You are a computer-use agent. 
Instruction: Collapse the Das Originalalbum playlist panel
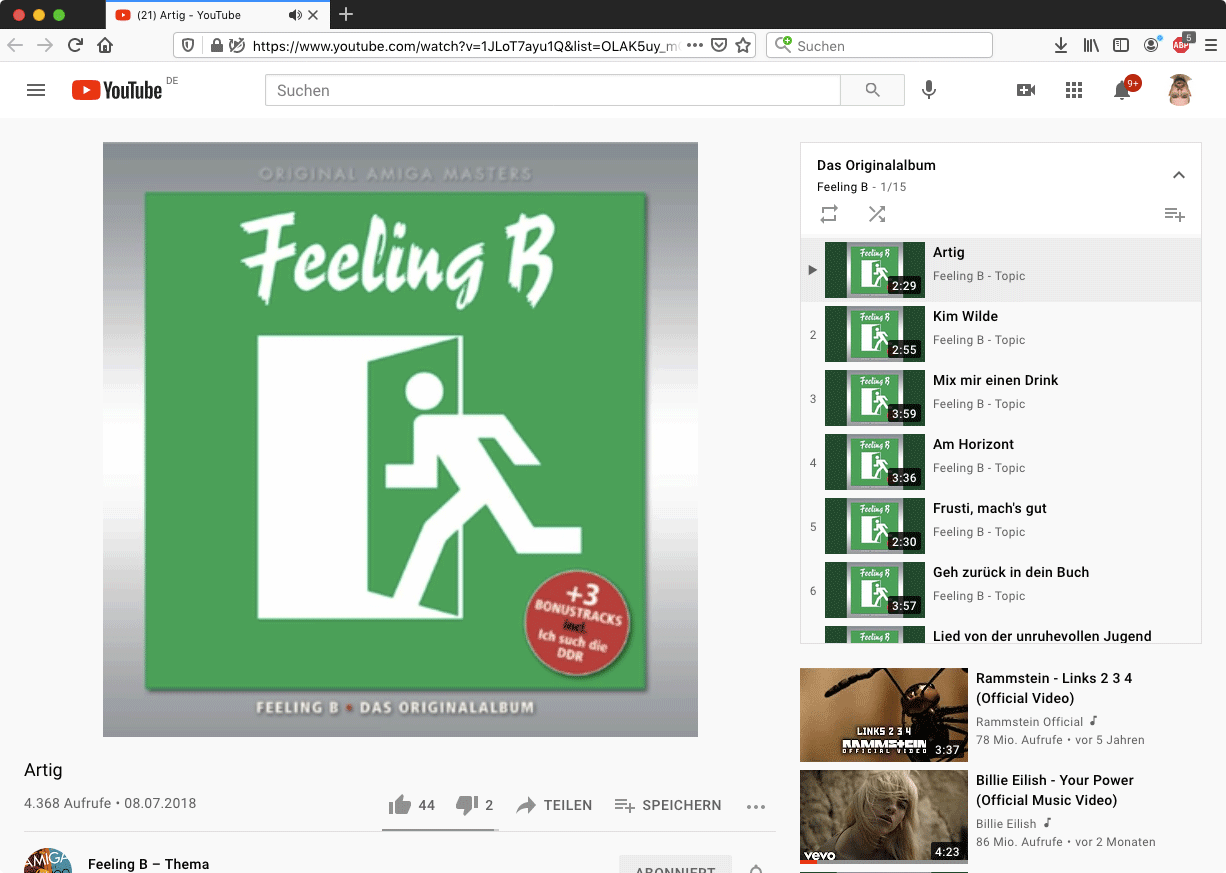click(x=1178, y=175)
